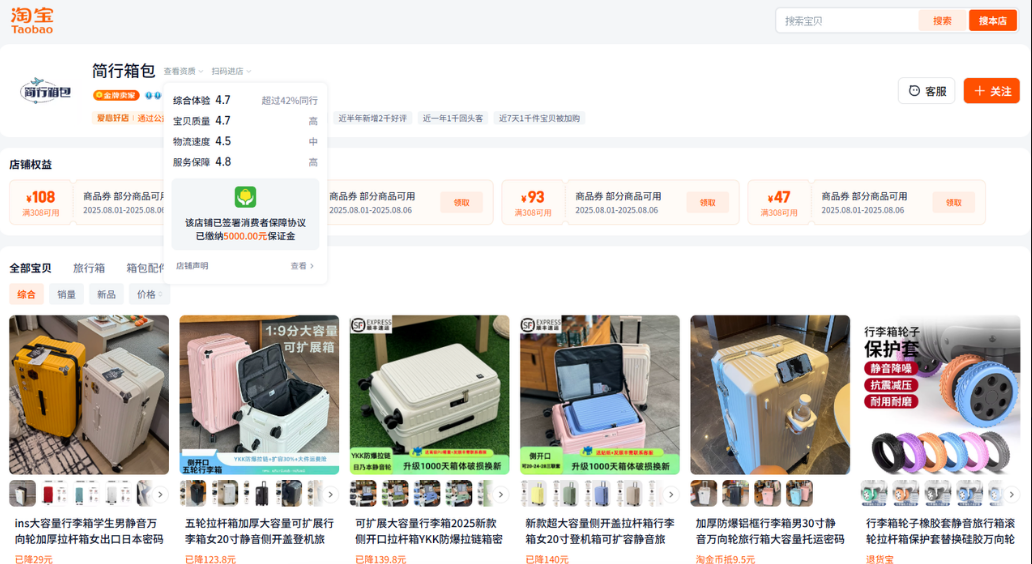
Task: Expand the 查看资质 dropdown
Action: click(x=183, y=71)
